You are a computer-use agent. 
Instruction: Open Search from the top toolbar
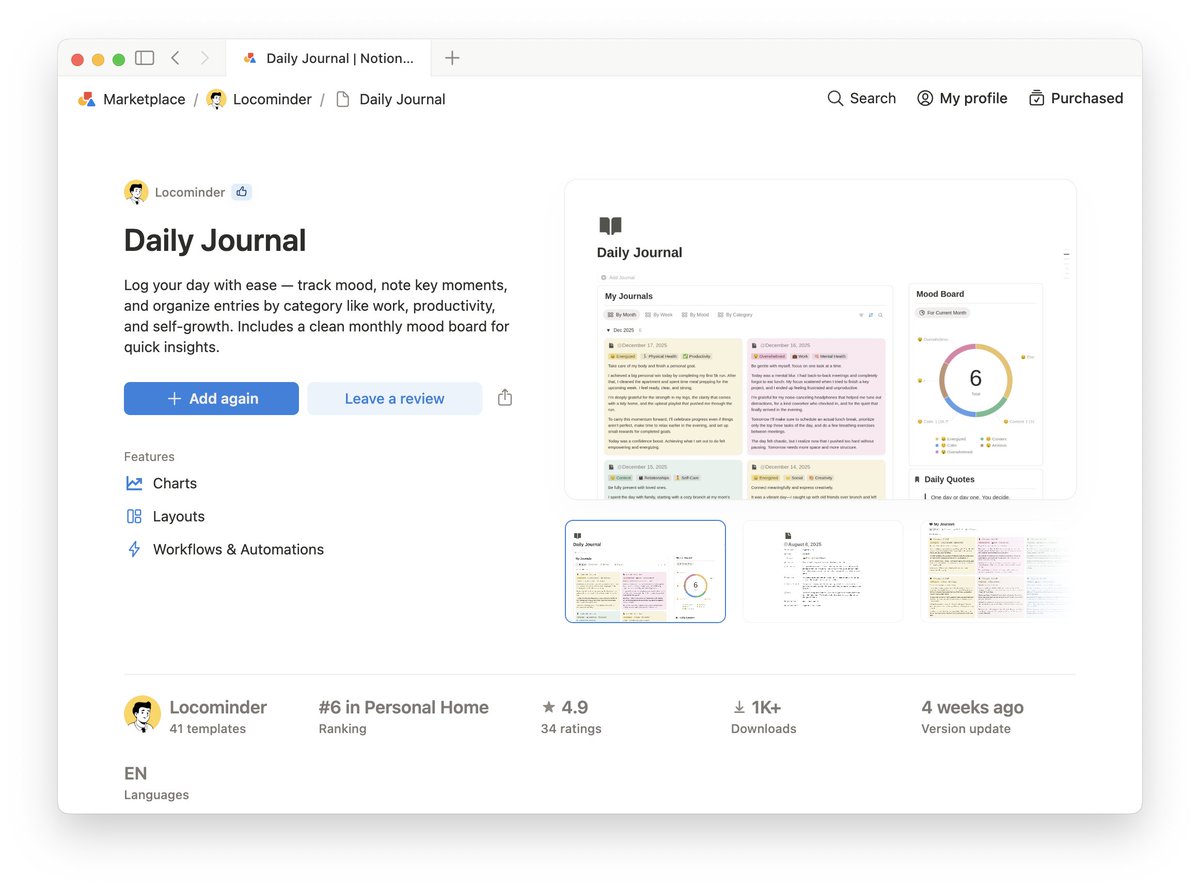click(860, 98)
